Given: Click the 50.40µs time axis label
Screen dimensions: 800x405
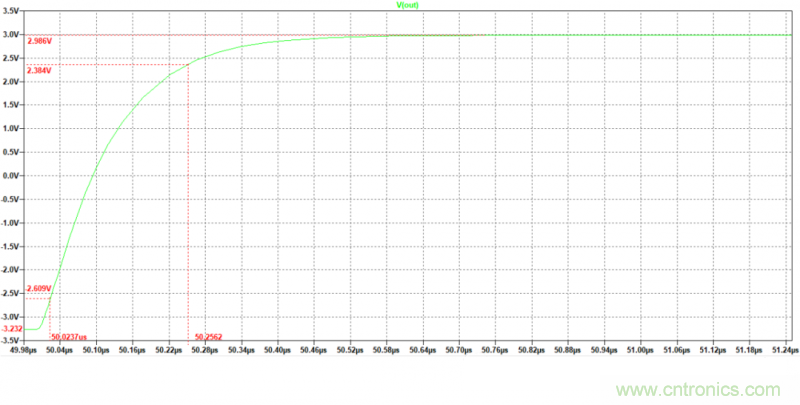Looking at the screenshot, I should (277, 351).
